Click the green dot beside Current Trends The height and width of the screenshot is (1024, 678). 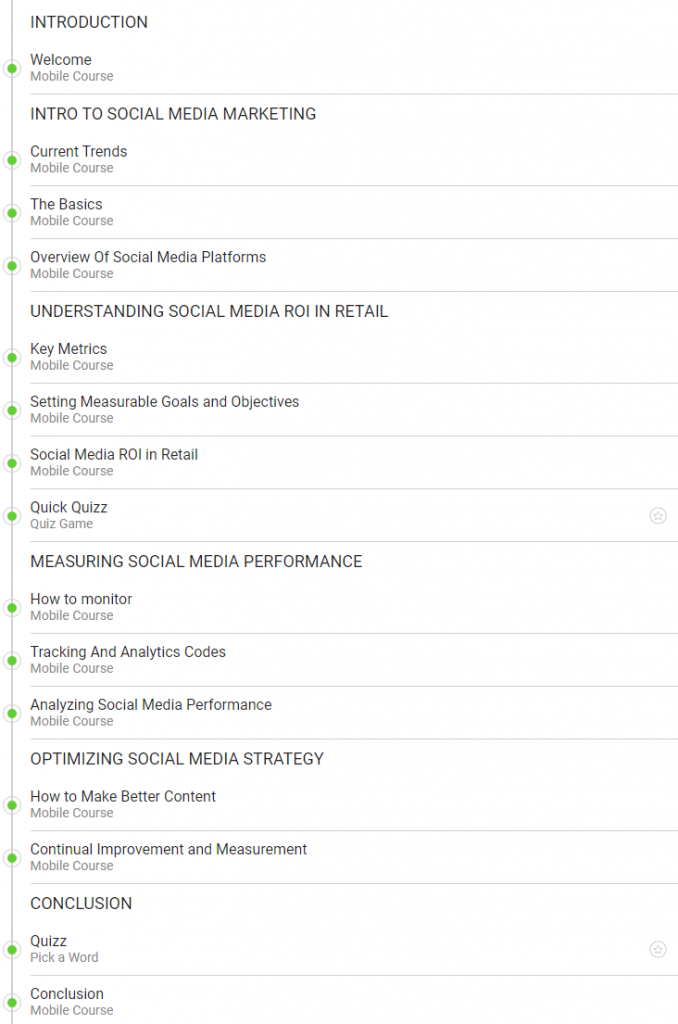12,160
